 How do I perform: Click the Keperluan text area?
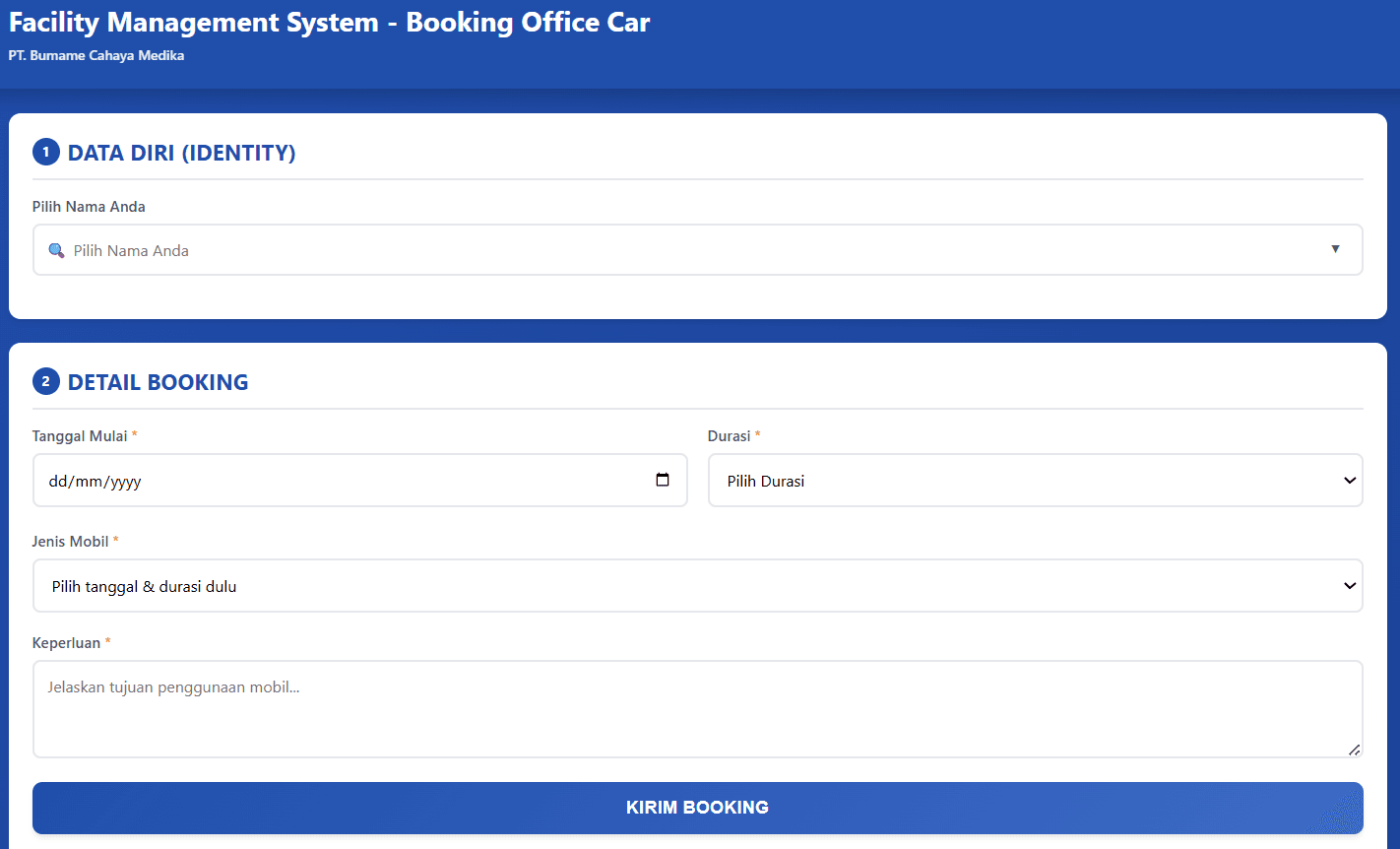click(x=698, y=709)
